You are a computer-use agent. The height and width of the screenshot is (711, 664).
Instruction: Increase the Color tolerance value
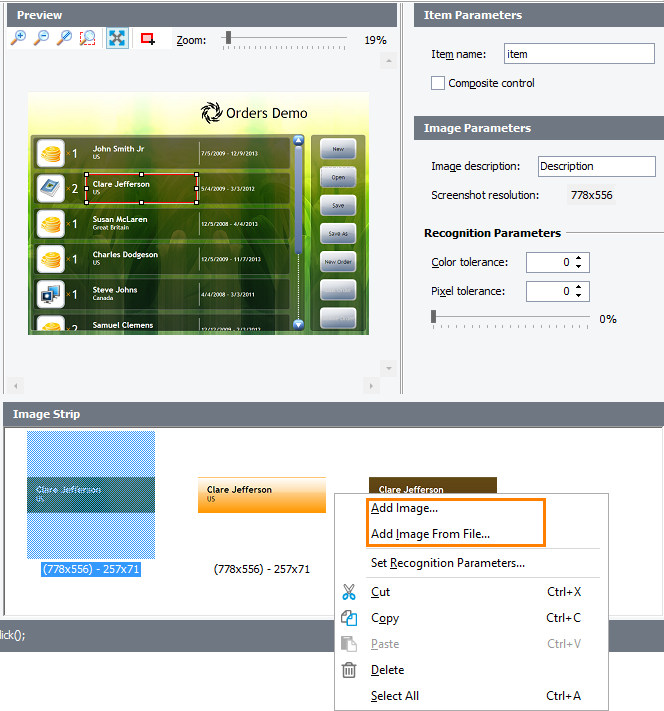[x=578, y=258]
